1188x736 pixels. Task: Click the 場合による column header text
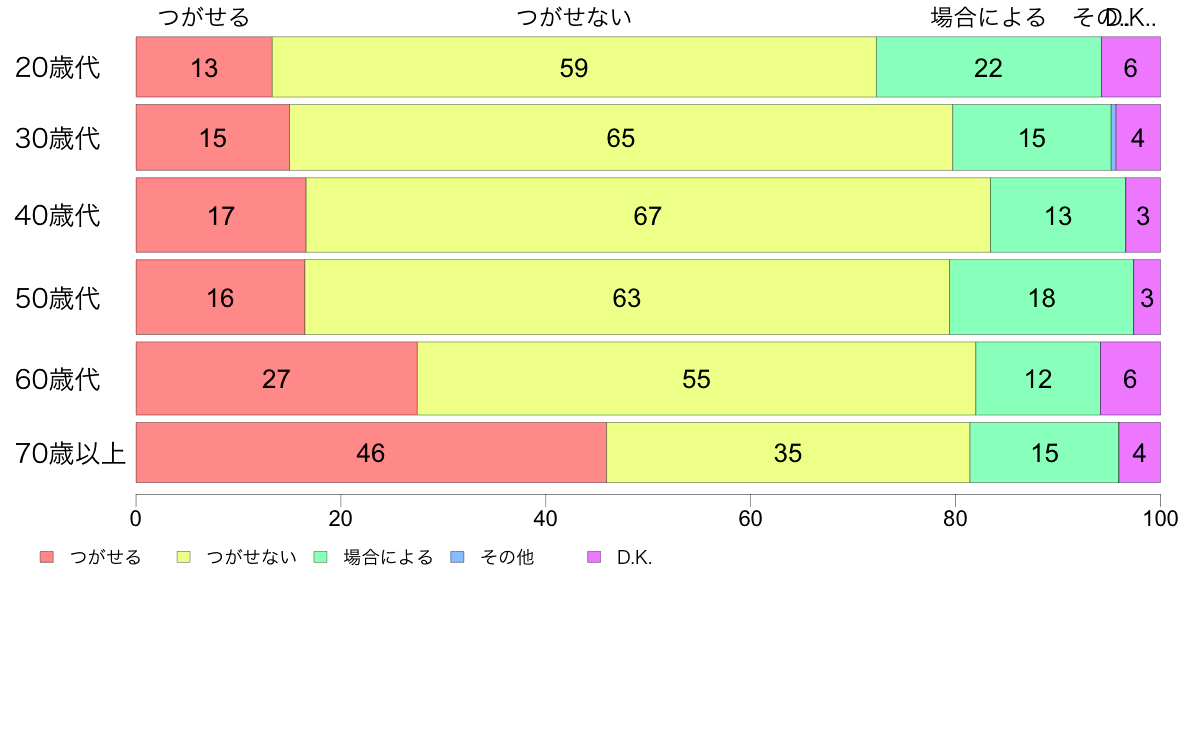click(988, 17)
